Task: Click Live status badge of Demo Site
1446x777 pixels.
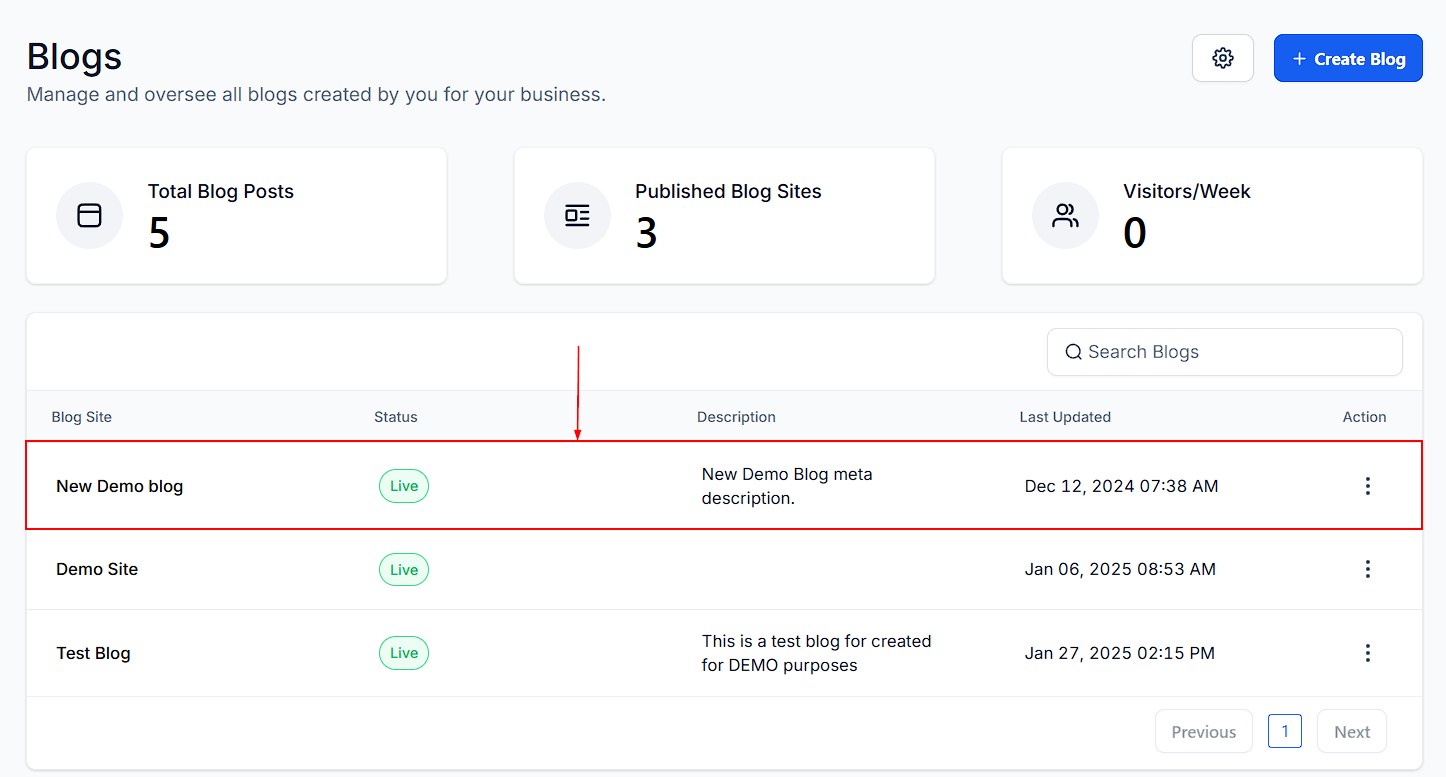Action: point(404,569)
